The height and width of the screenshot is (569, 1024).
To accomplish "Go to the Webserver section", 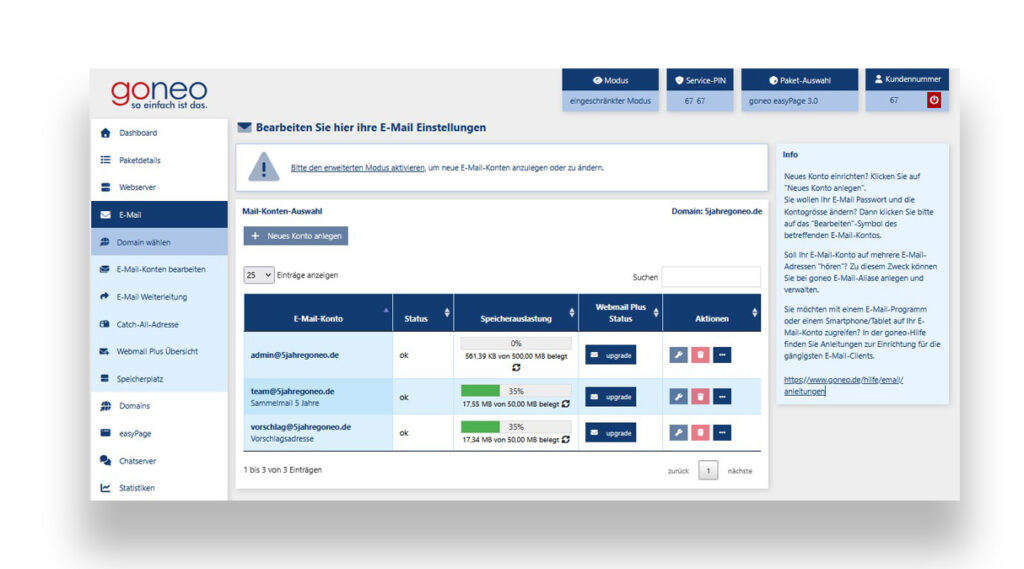I will tap(159, 187).
